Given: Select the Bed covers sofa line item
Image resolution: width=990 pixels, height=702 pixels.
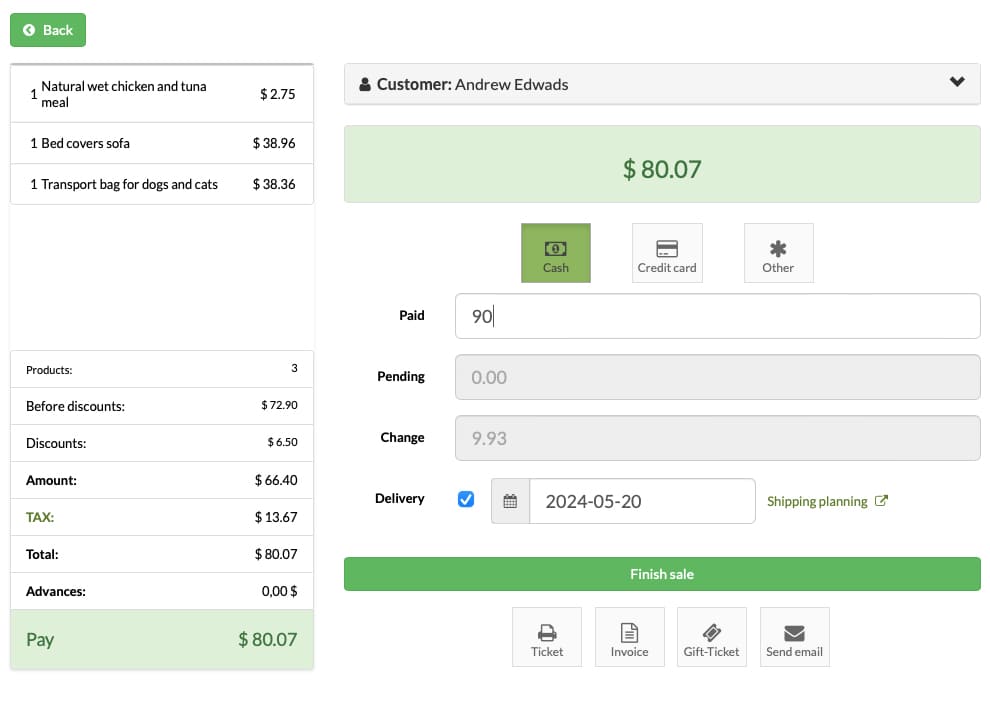Looking at the screenshot, I should coord(162,143).
